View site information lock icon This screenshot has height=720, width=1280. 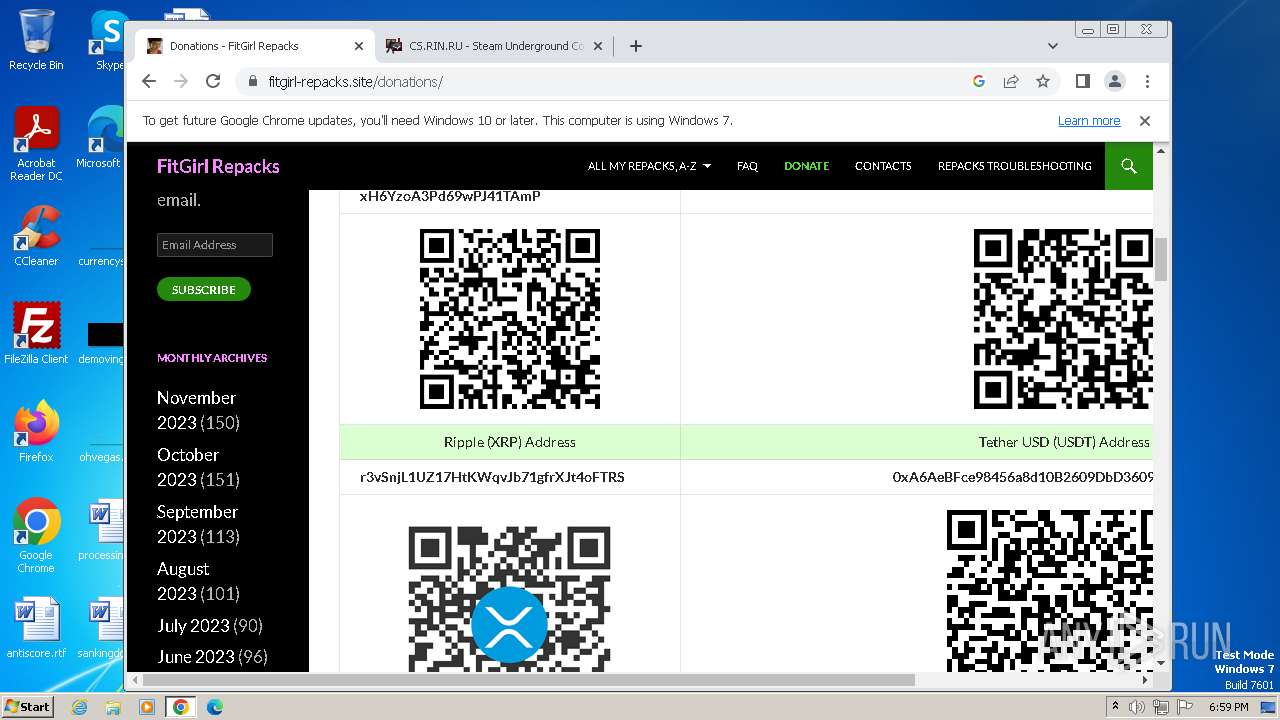pos(251,81)
